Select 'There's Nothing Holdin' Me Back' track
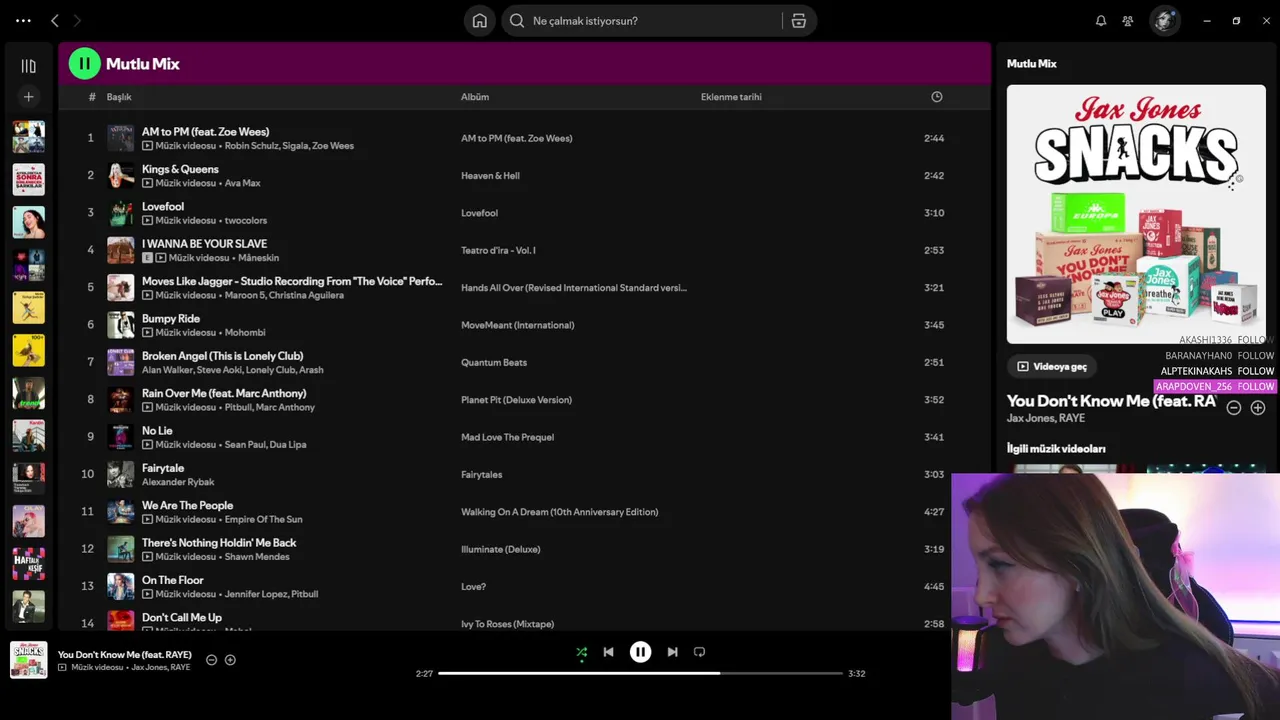The width and height of the screenshot is (1280, 720). click(219, 543)
